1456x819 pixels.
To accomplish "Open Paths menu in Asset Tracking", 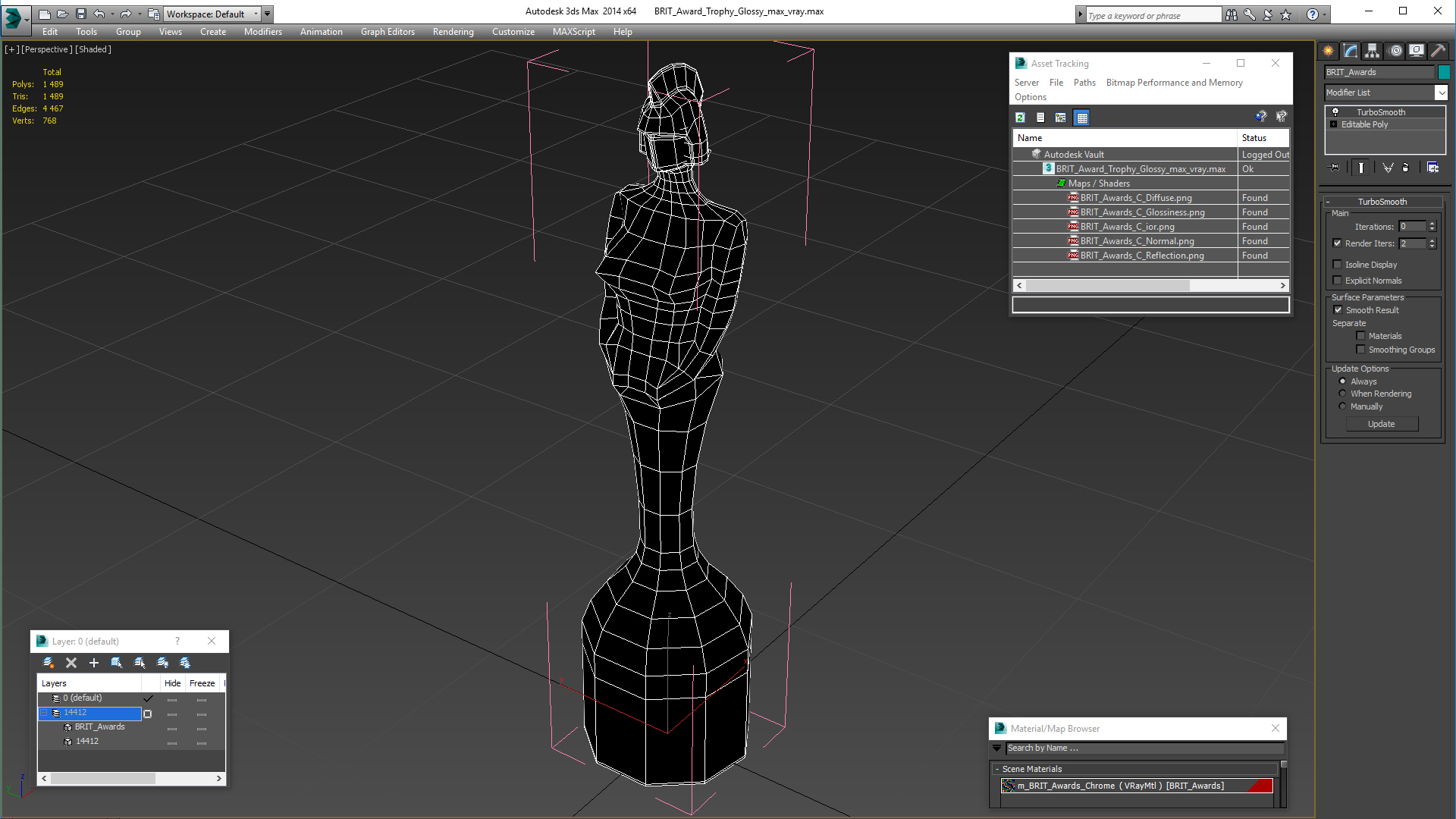I will click(1084, 83).
